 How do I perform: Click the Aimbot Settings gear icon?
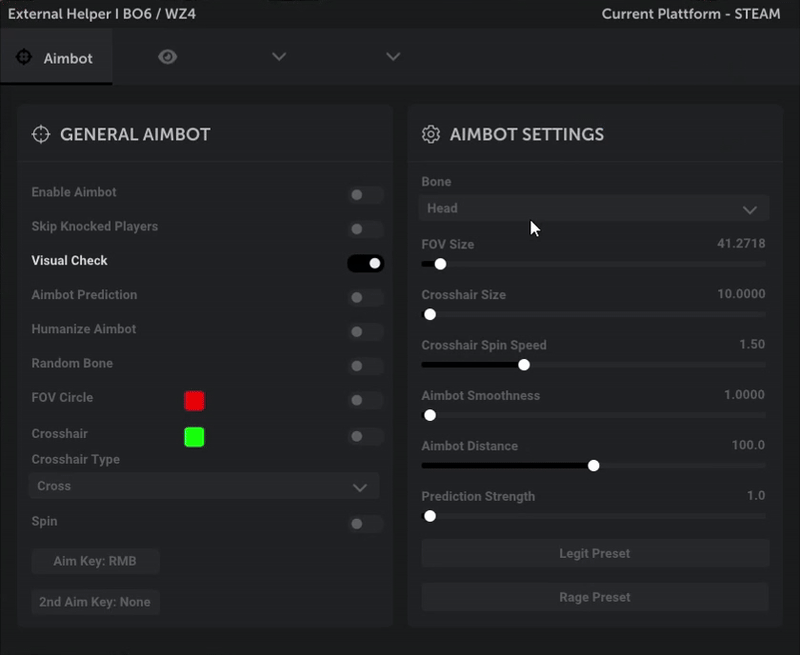(431, 135)
